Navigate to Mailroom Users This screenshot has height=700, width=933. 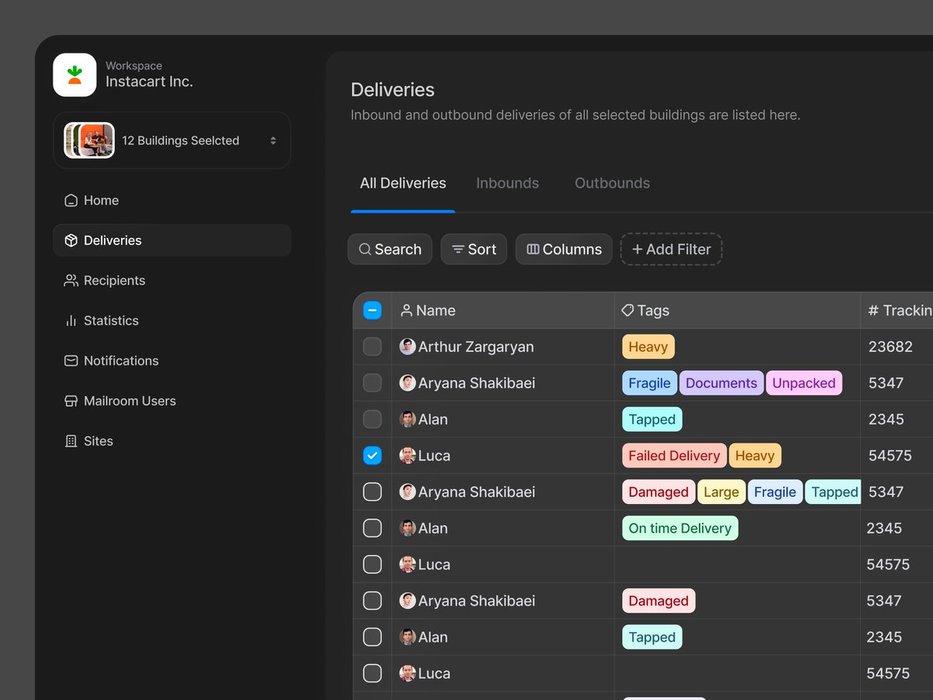point(129,400)
